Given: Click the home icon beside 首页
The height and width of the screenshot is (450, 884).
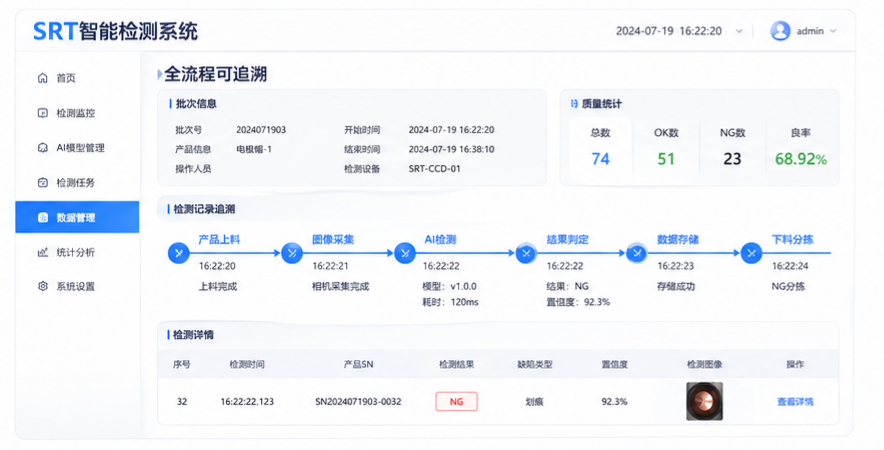Looking at the screenshot, I should (42, 78).
